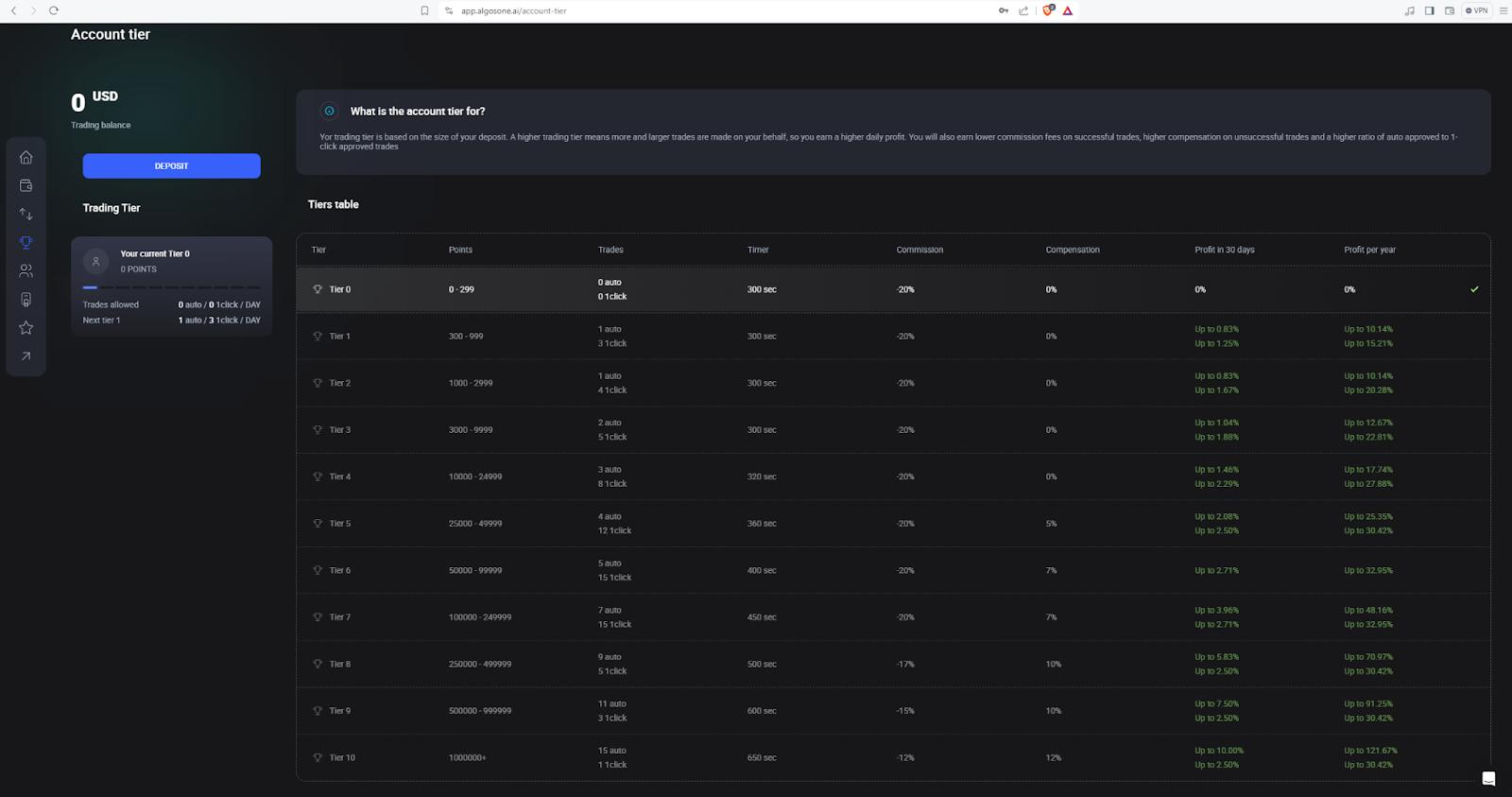1512x797 pixels.
Task: Open the people referrals icon
Action: click(x=26, y=271)
